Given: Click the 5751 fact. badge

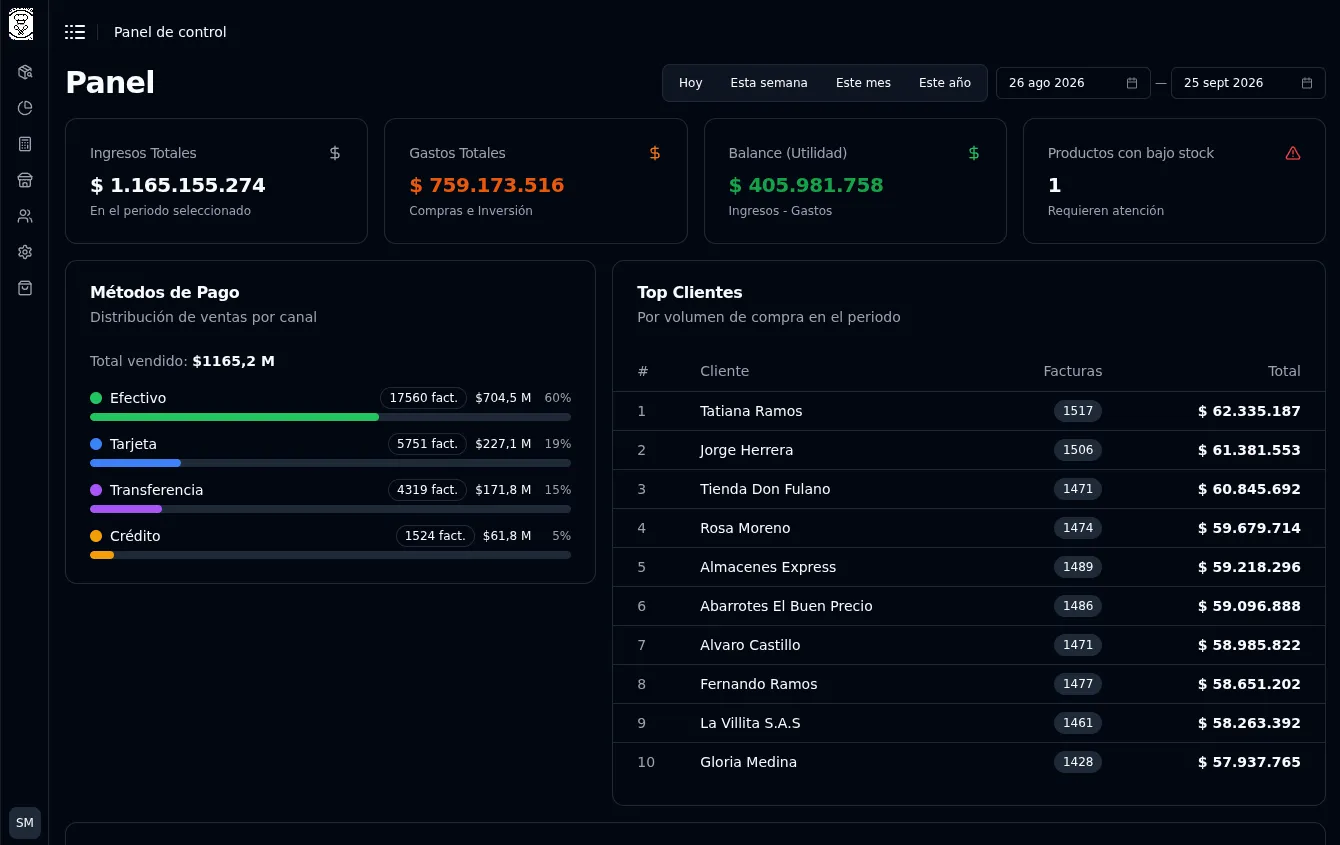Looking at the screenshot, I should [x=427, y=444].
